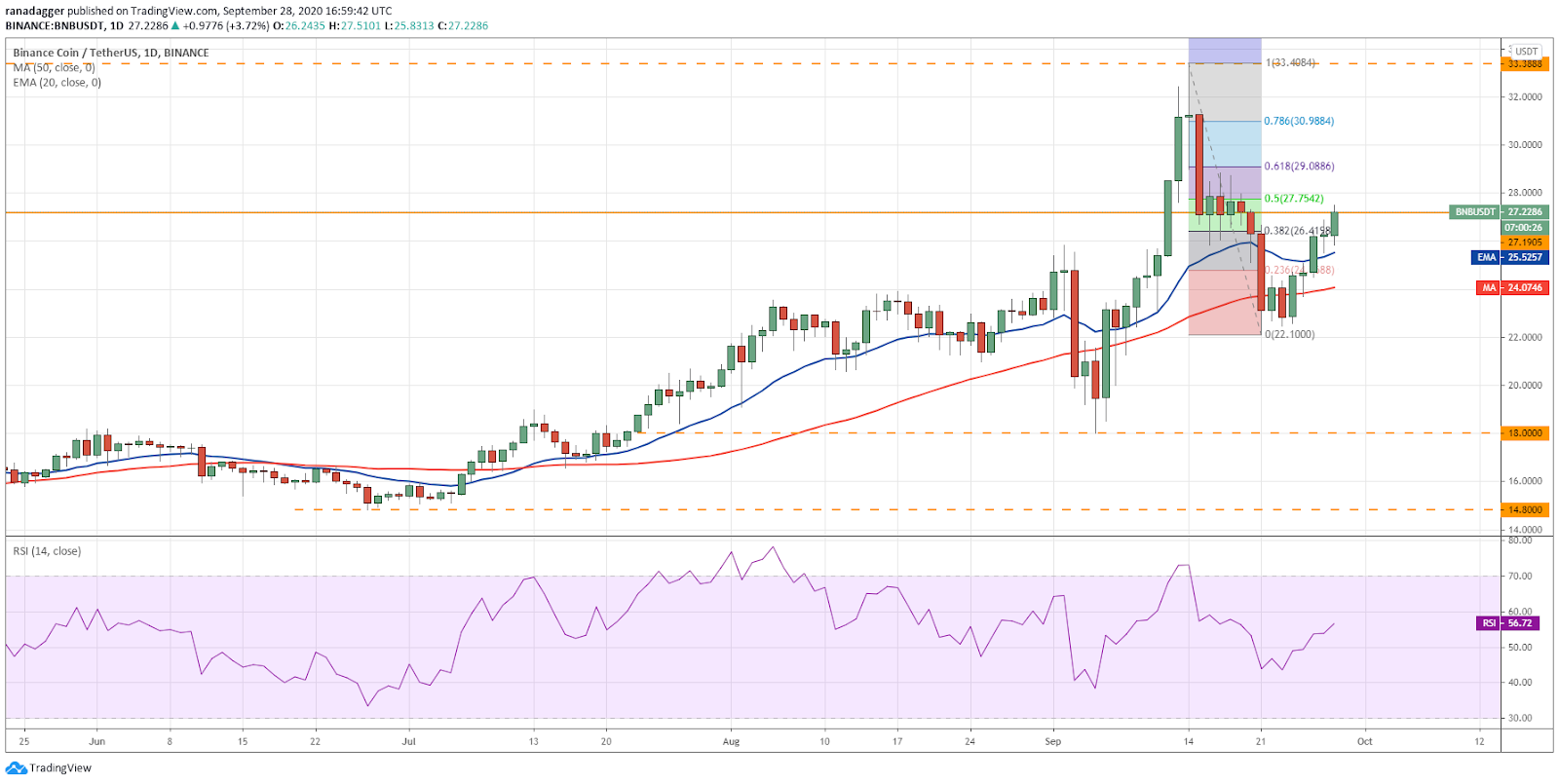Click the 'ranadagger published on TradingView.com' header text
The width and height of the screenshot is (1559, 784).
111,11
